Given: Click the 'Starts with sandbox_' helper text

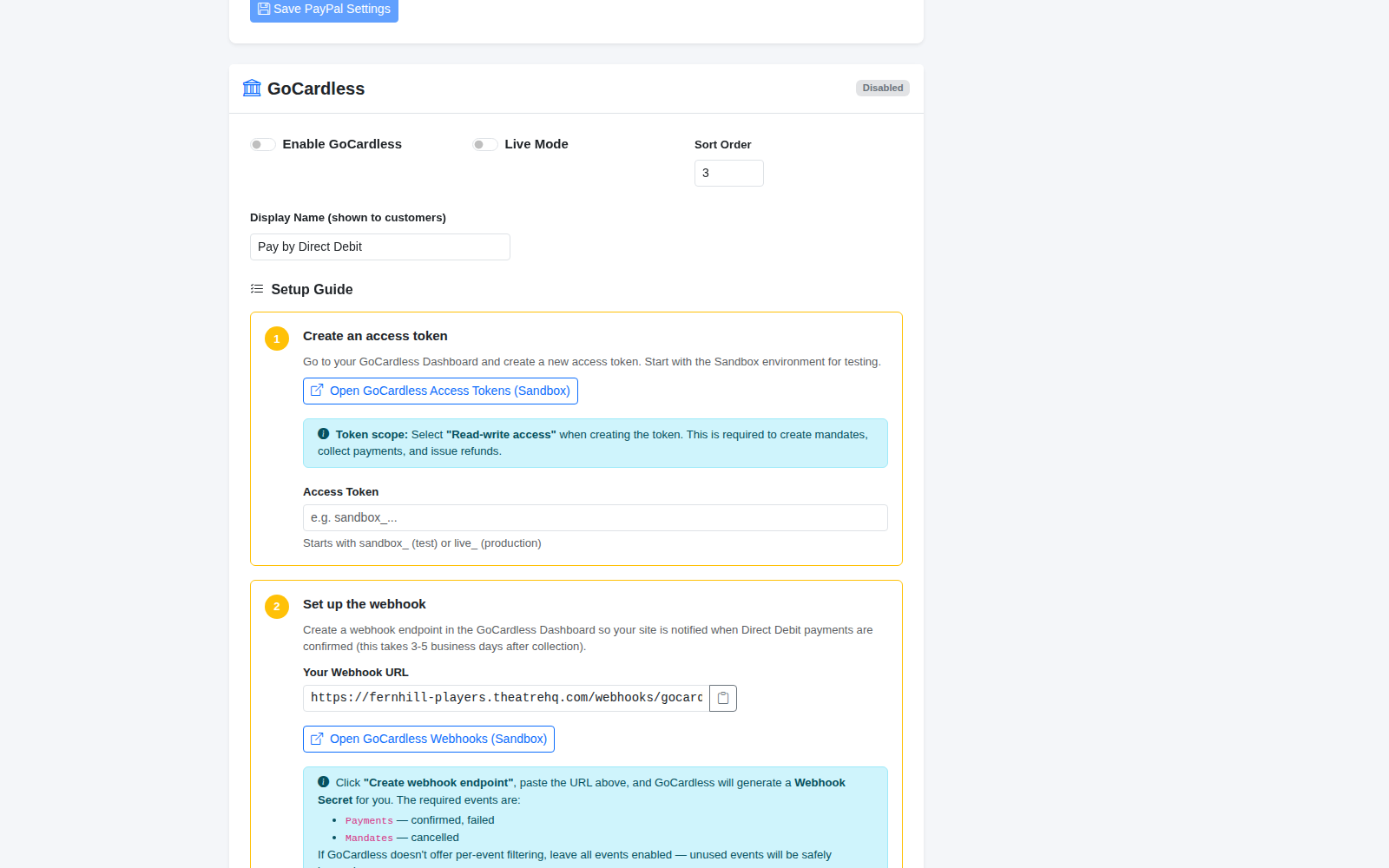Looking at the screenshot, I should [422, 543].
